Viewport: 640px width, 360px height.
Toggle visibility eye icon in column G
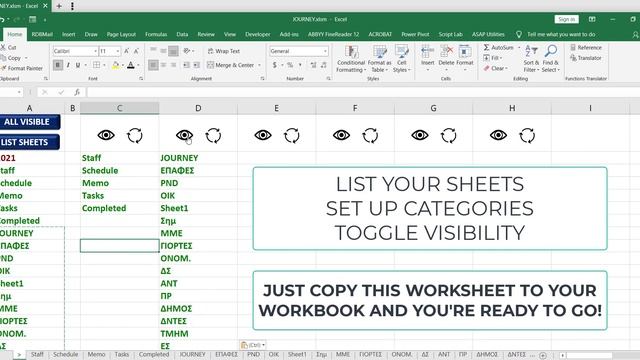click(x=420, y=135)
